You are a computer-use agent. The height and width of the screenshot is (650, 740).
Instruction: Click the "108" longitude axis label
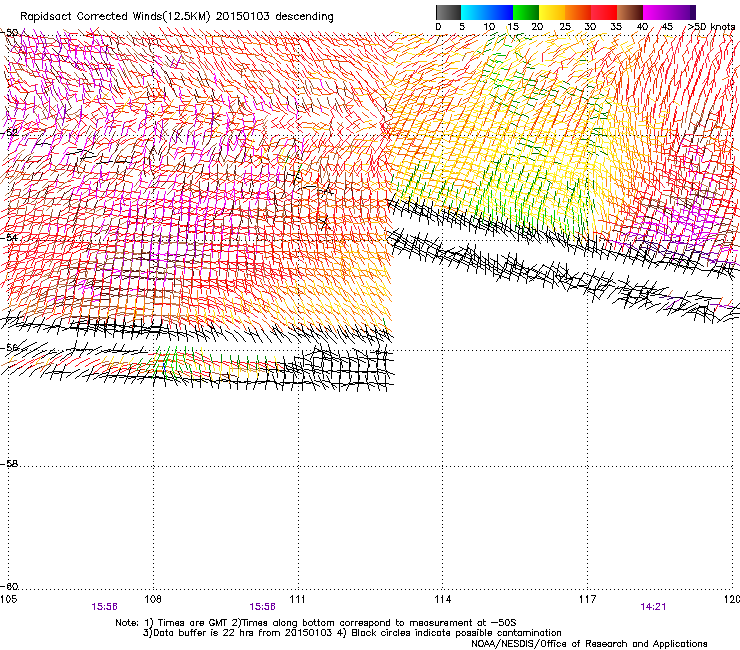click(x=153, y=599)
